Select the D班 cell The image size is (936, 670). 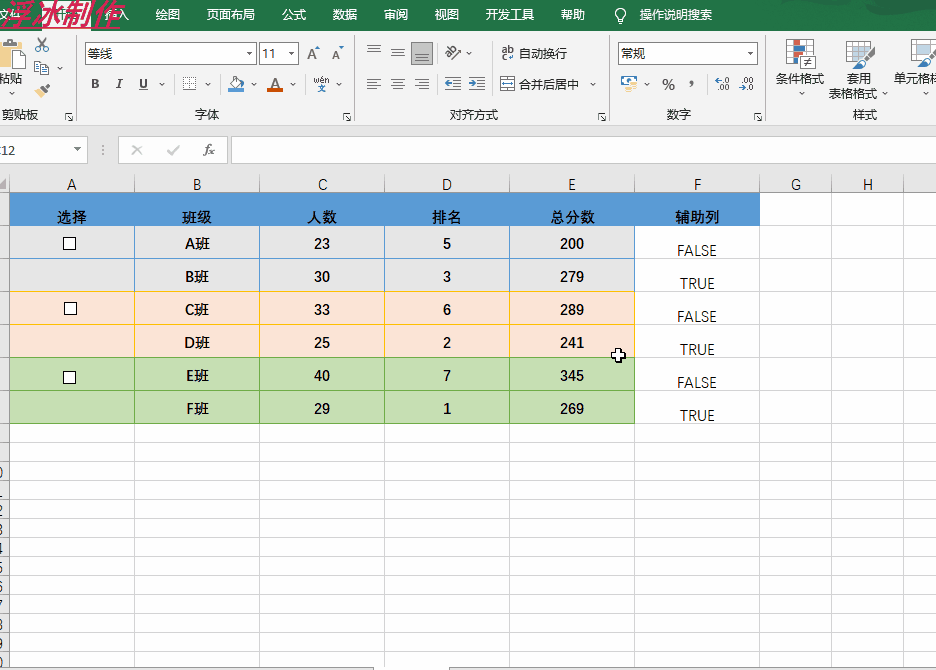coord(197,342)
